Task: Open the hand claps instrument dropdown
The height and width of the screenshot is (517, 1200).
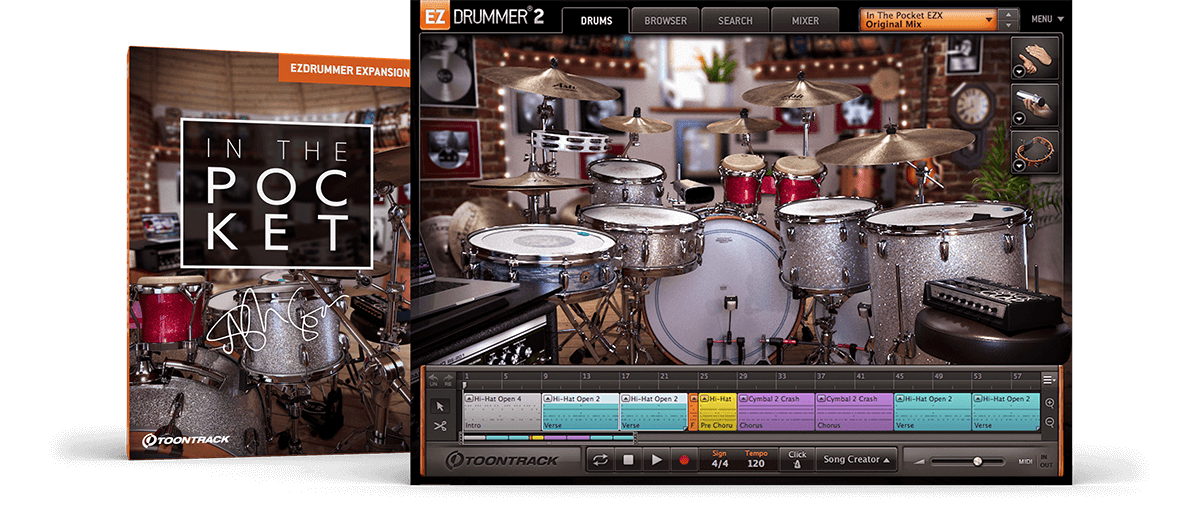Action: [1020, 70]
